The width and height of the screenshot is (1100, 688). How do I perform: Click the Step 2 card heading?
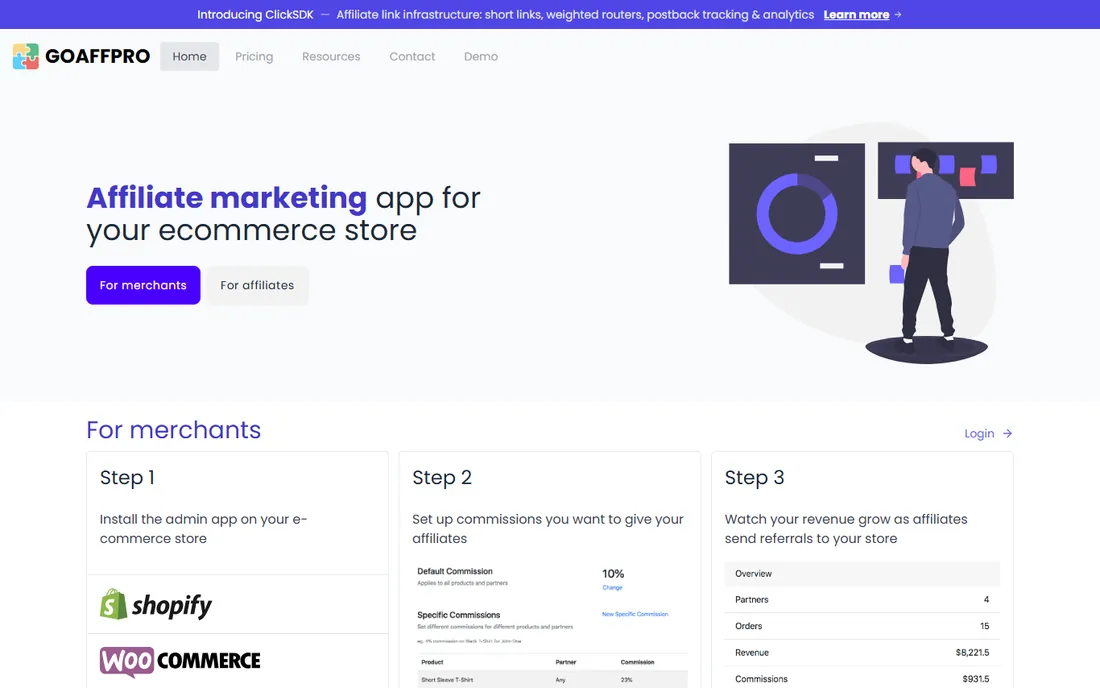click(x=442, y=478)
